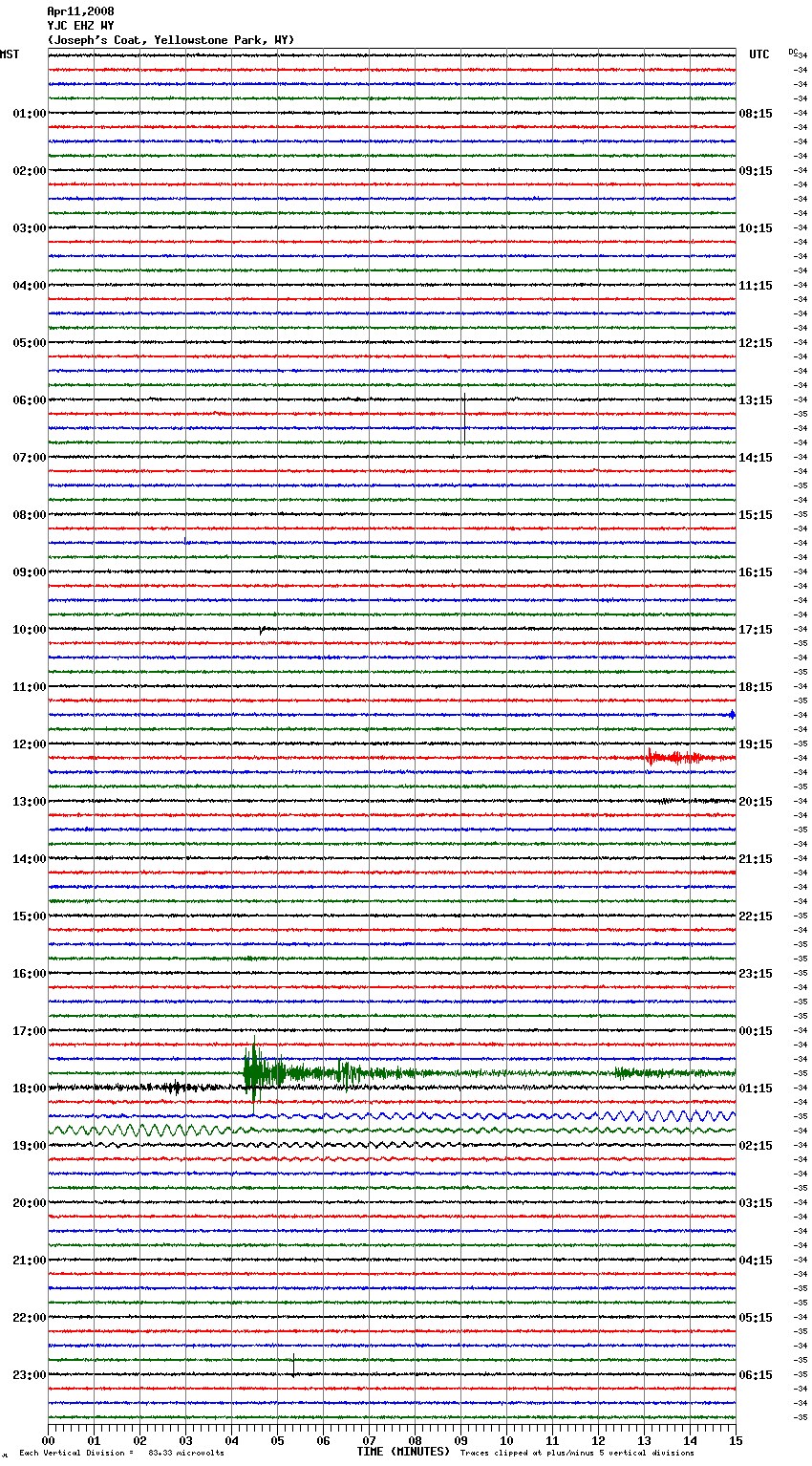
Task: Click the 07 minute tick on time axis
Action: [369, 1439]
